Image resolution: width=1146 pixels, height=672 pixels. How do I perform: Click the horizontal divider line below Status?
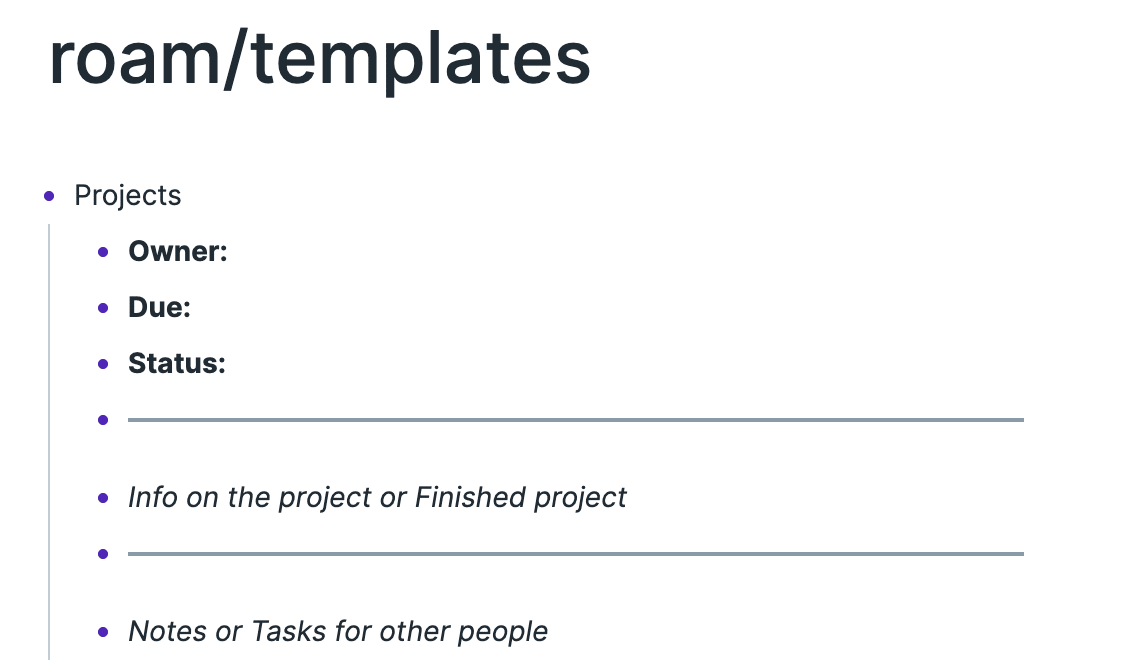(x=576, y=420)
